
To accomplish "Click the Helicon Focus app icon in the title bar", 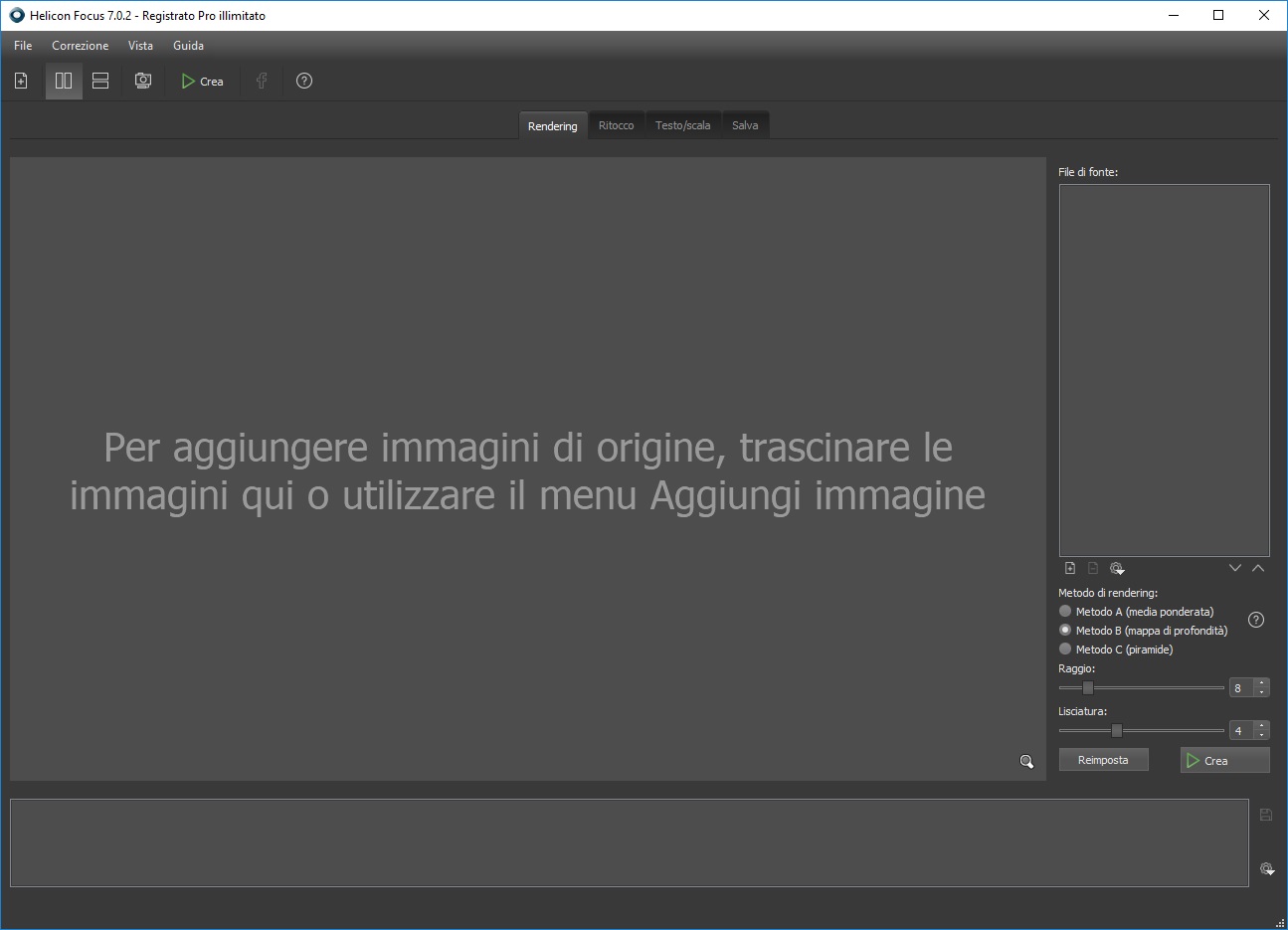I will tap(17, 16).
